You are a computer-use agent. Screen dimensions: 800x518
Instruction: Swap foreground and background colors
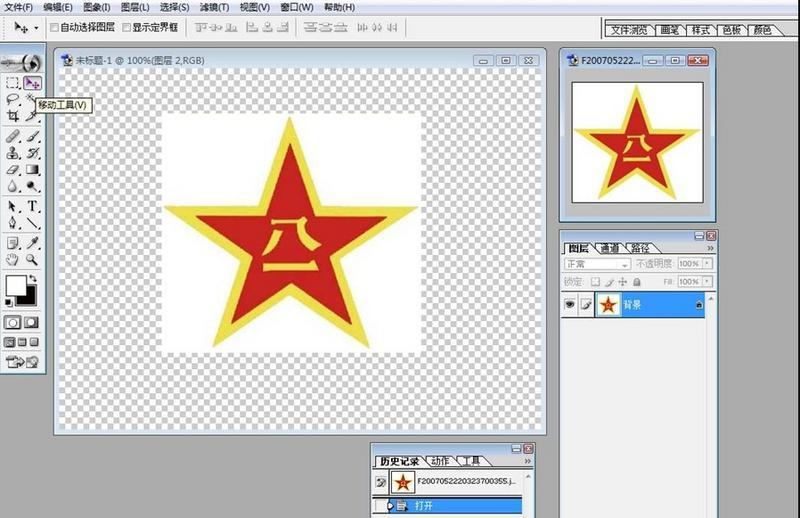click(x=33, y=278)
